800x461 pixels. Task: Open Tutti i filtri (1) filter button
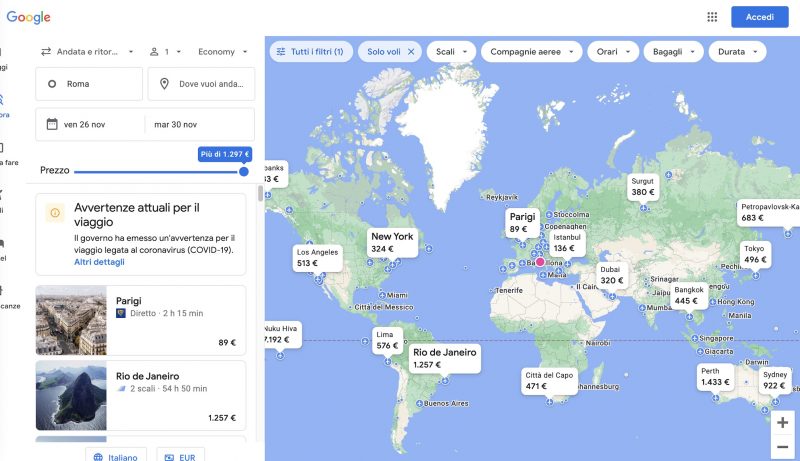(x=311, y=52)
